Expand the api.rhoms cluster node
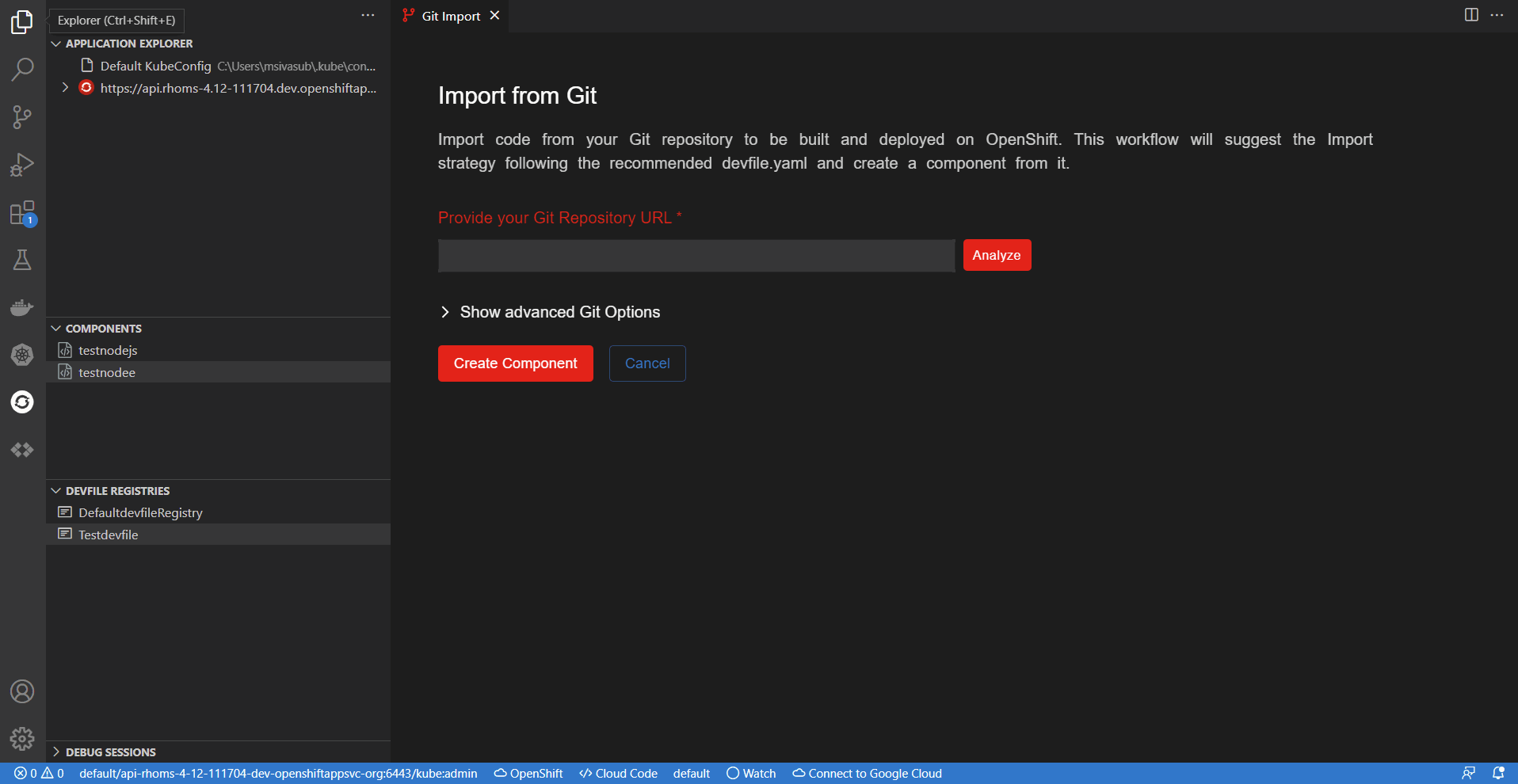This screenshot has height=784, width=1518. click(x=65, y=88)
